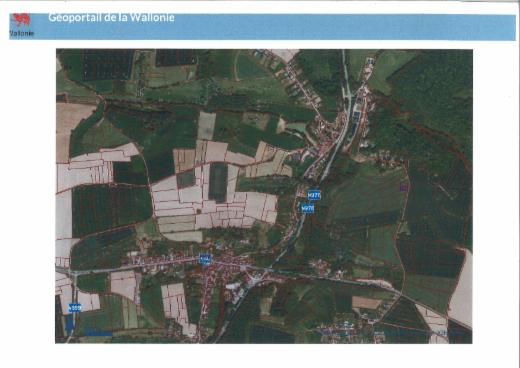This screenshot has width=520, height=368.
Task: Open the Géoportail de la Wallonie title link
Action: [111, 17]
